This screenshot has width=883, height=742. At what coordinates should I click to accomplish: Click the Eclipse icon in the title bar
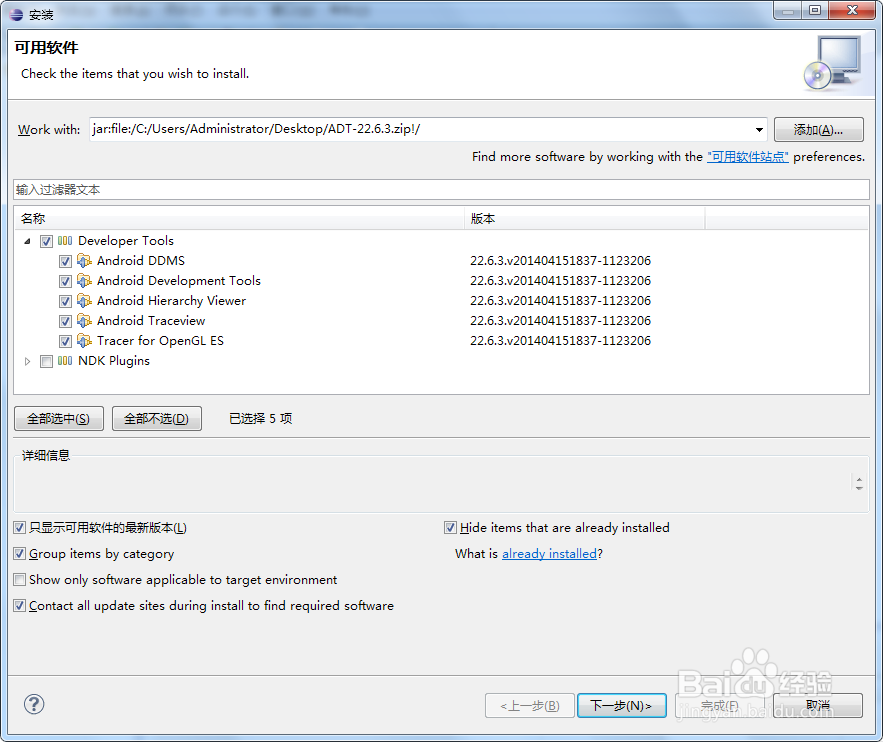[16, 15]
